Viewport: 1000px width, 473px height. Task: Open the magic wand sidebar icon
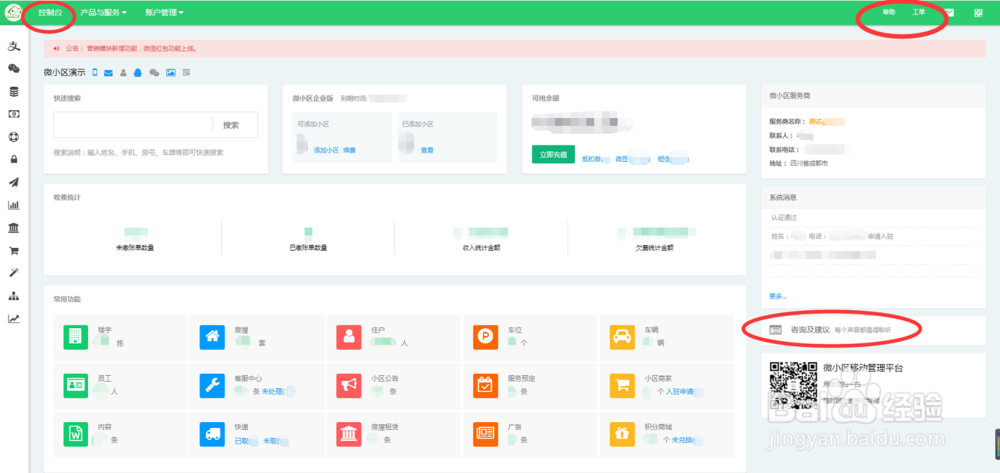pos(13,273)
